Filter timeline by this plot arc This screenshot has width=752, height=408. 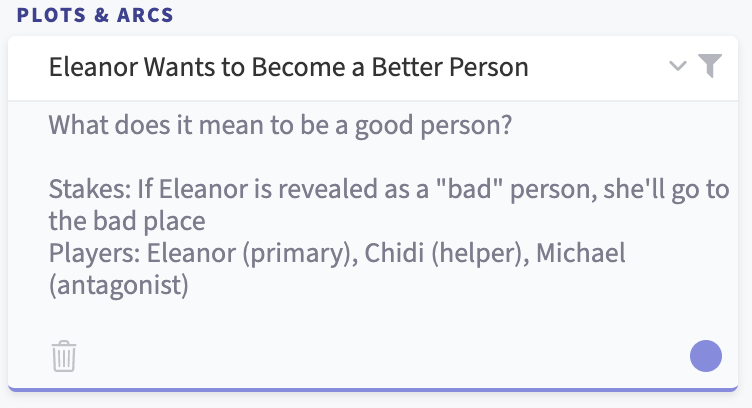click(x=710, y=66)
